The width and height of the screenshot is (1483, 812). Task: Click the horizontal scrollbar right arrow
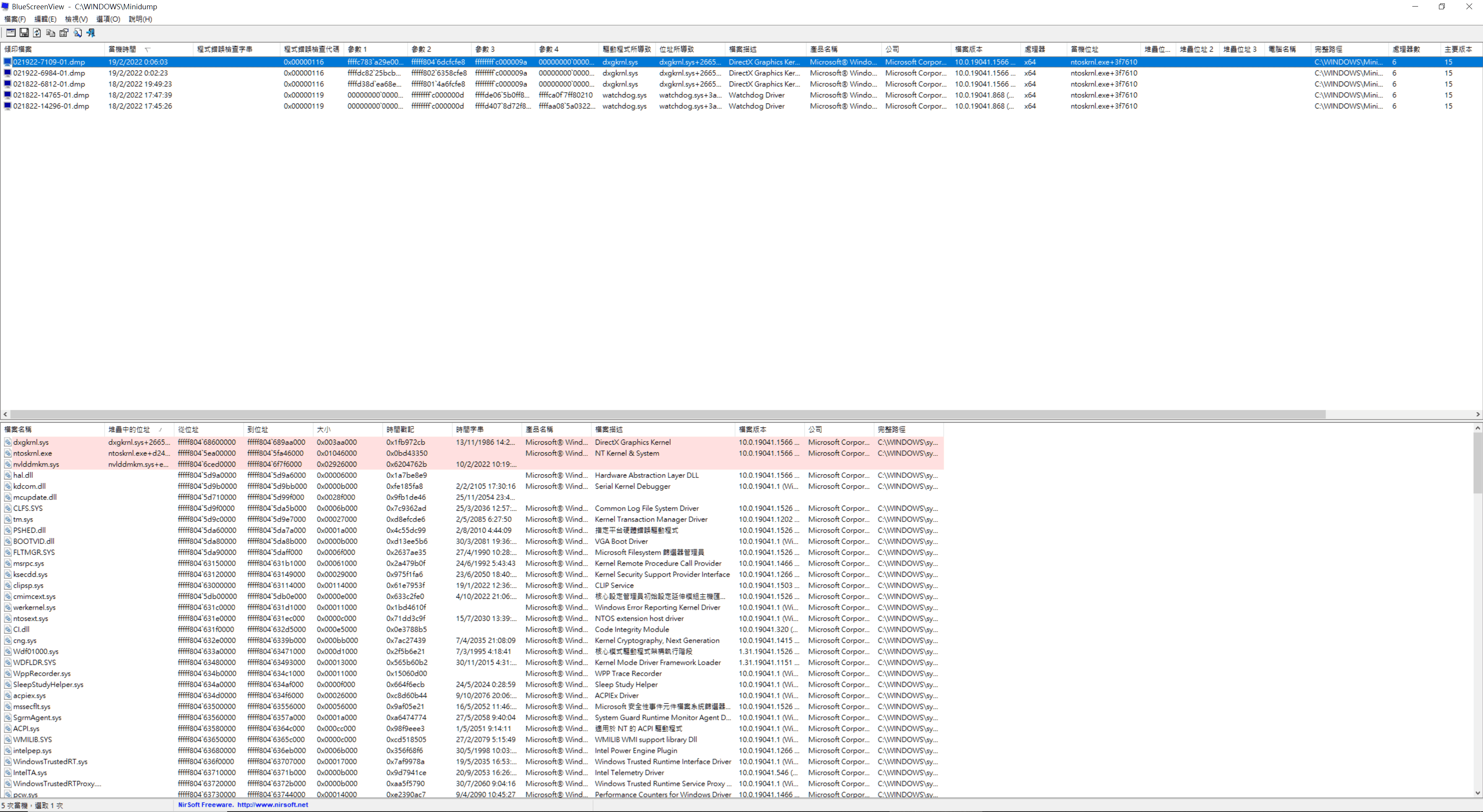click(x=1478, y=414)
